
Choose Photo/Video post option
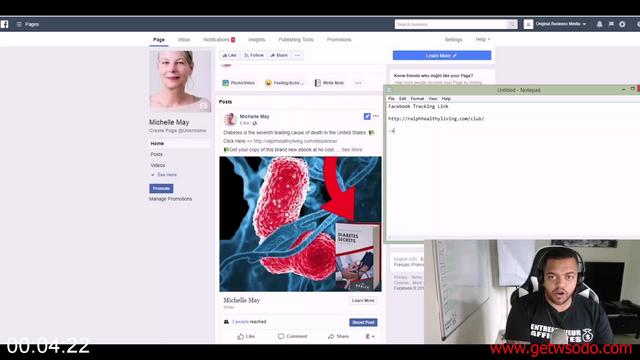point(239,83)
